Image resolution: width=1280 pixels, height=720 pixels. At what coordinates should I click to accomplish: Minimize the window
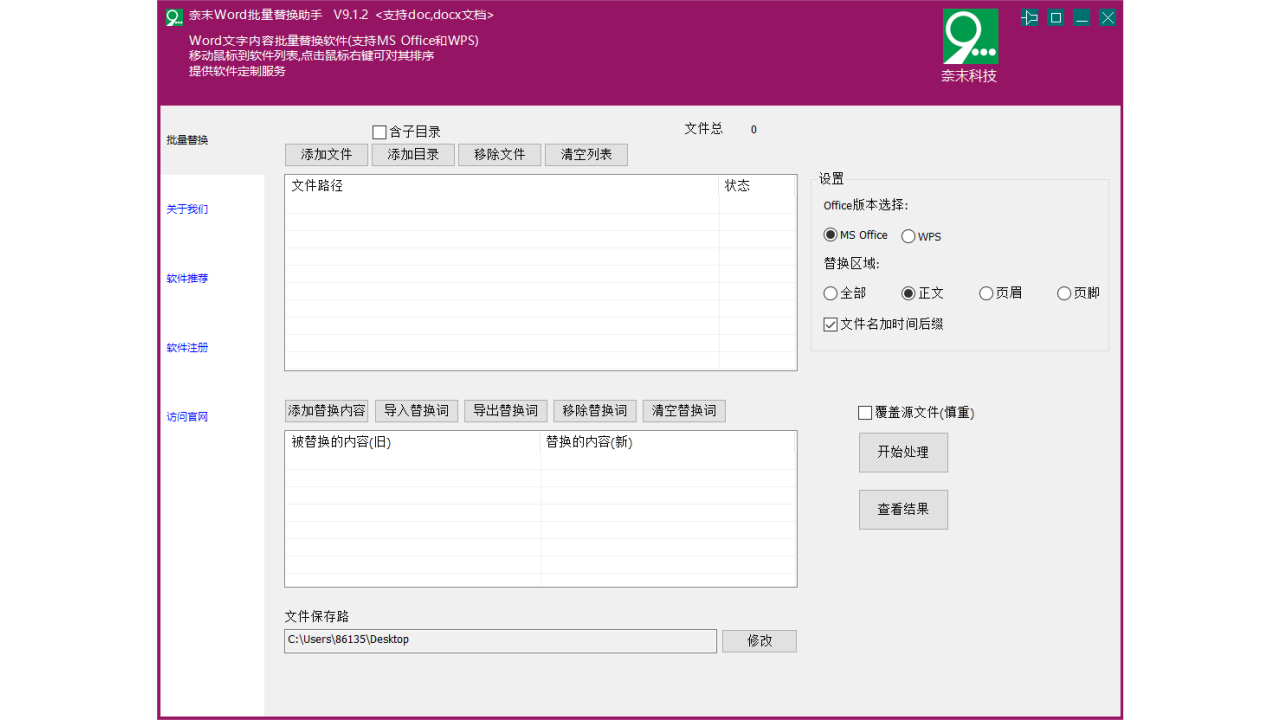pos(1081,17)
